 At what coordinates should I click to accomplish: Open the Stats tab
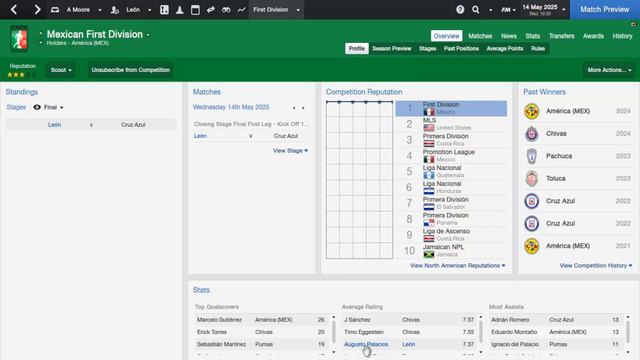pyautogui.click(x=532, y=36)
